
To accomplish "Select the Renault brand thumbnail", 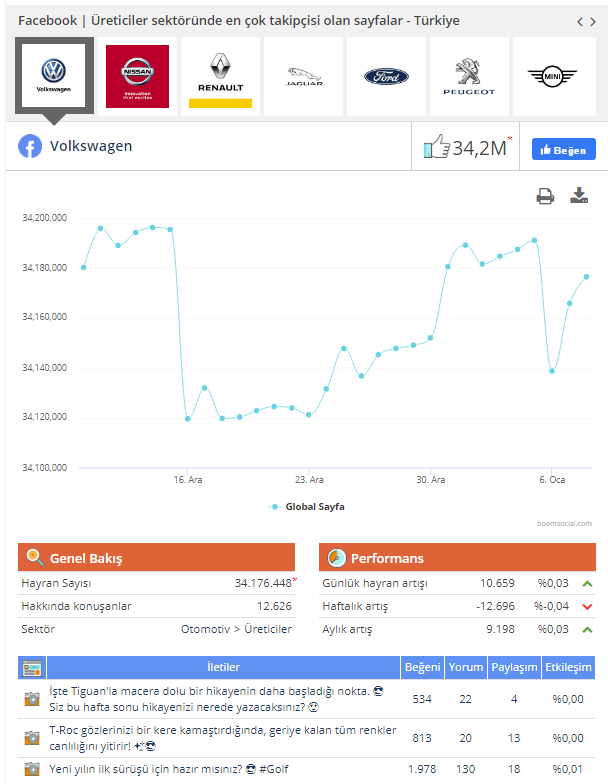I will tap(220, 76).
